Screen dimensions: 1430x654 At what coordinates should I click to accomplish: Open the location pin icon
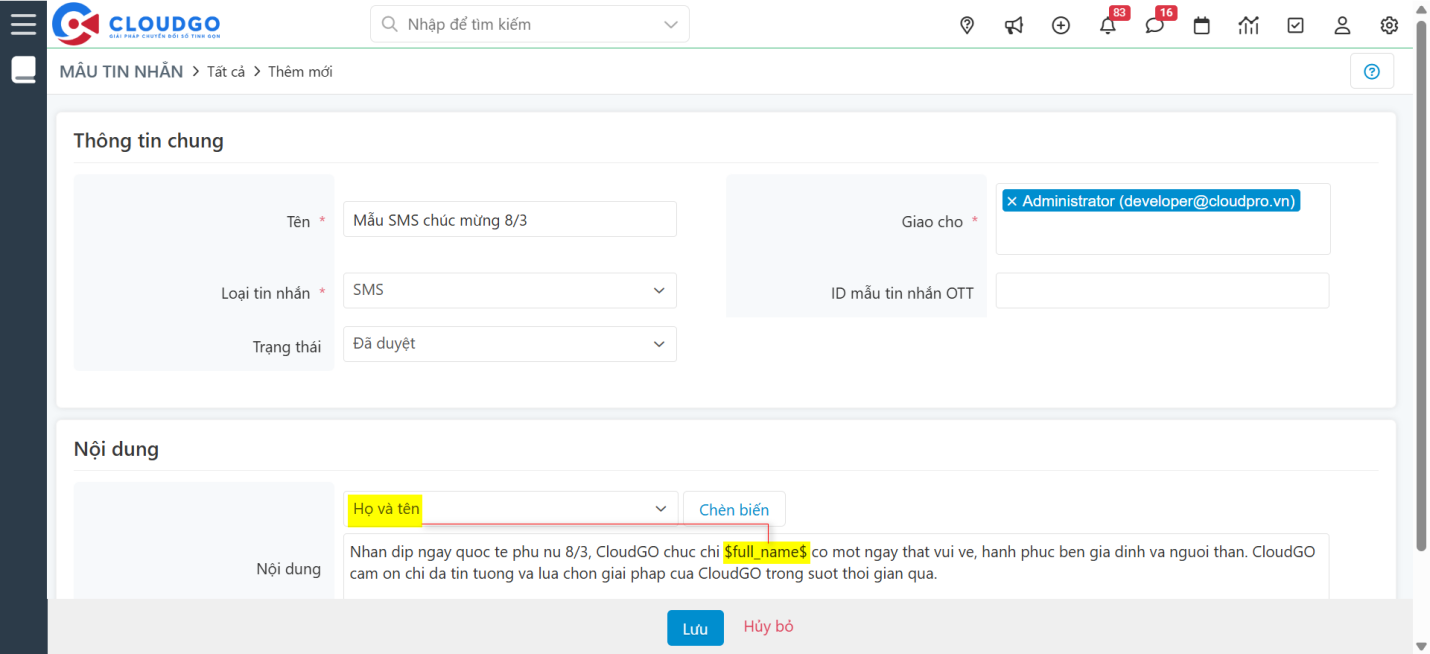pos(967,25)
